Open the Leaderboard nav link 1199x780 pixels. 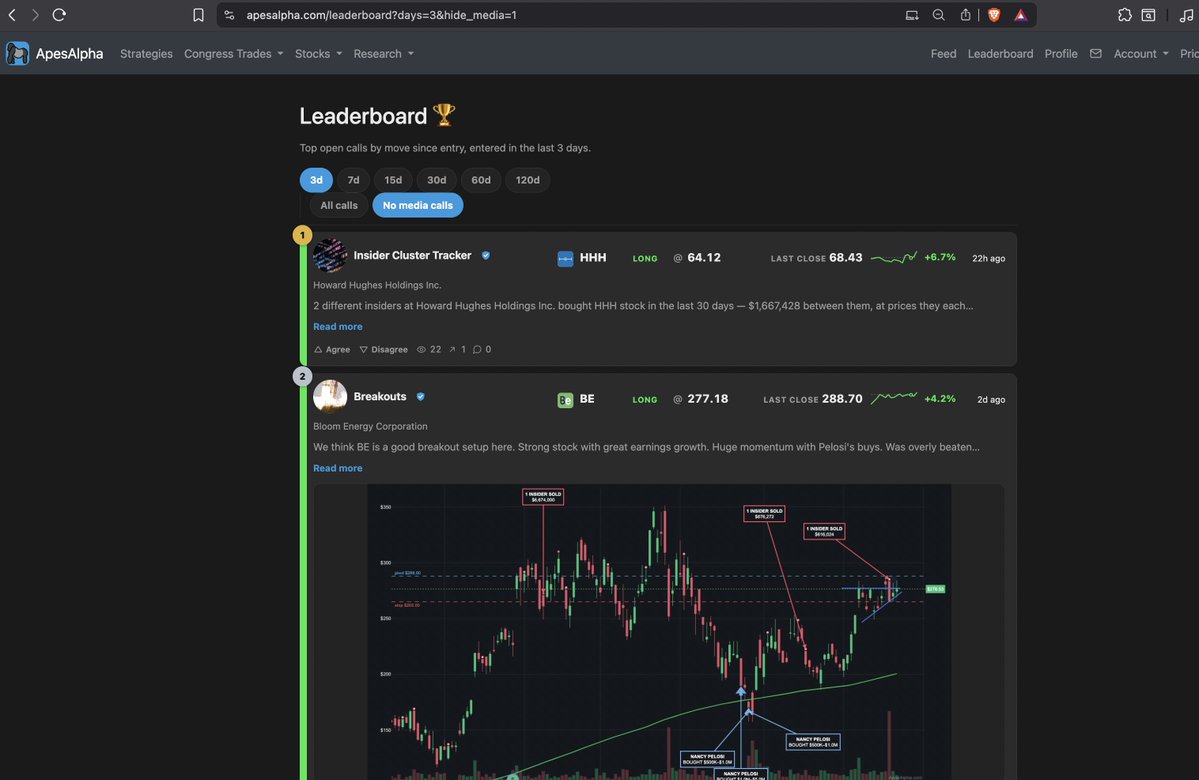[1000, 54]
